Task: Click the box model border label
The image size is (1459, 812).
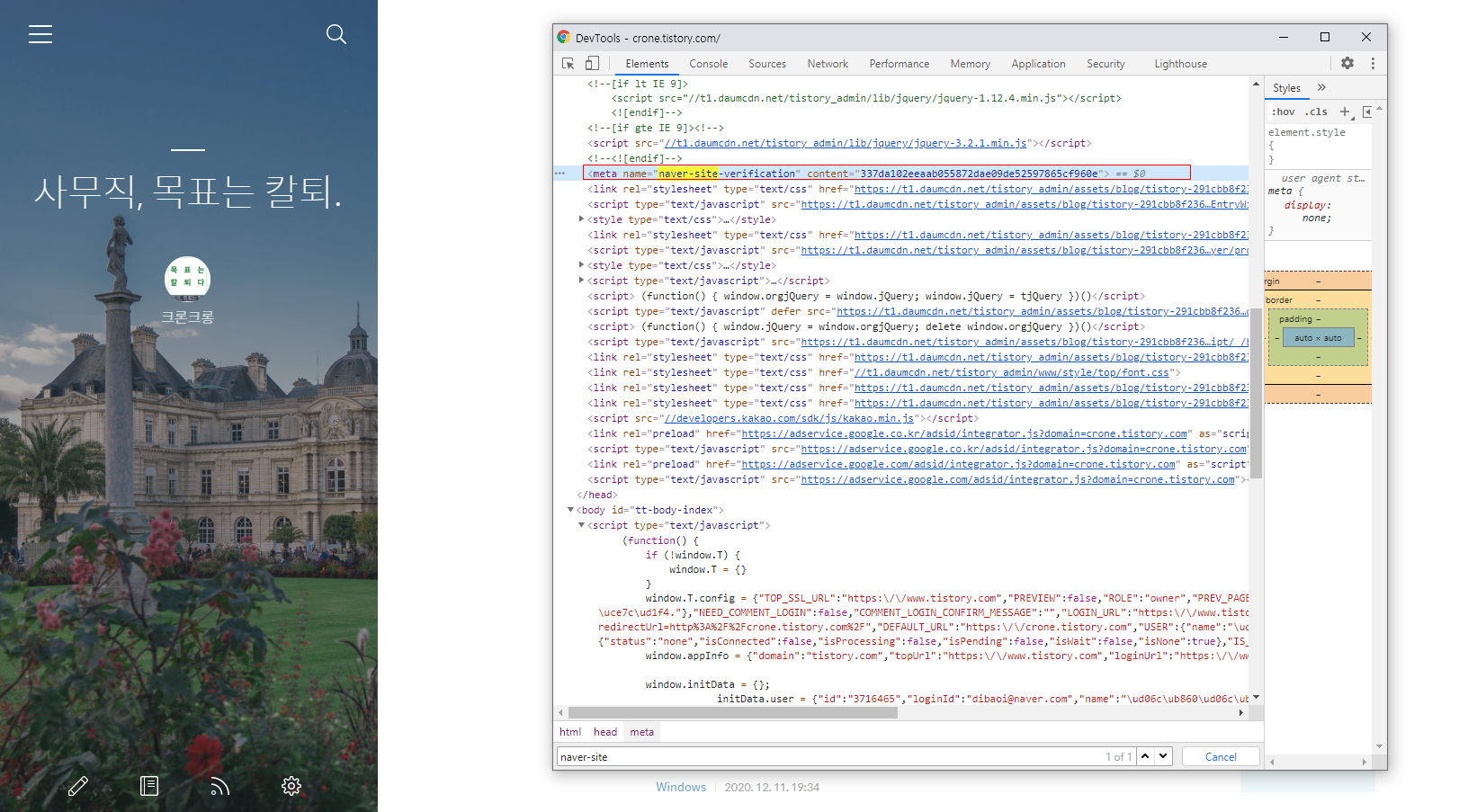Action: (1279, 300)
